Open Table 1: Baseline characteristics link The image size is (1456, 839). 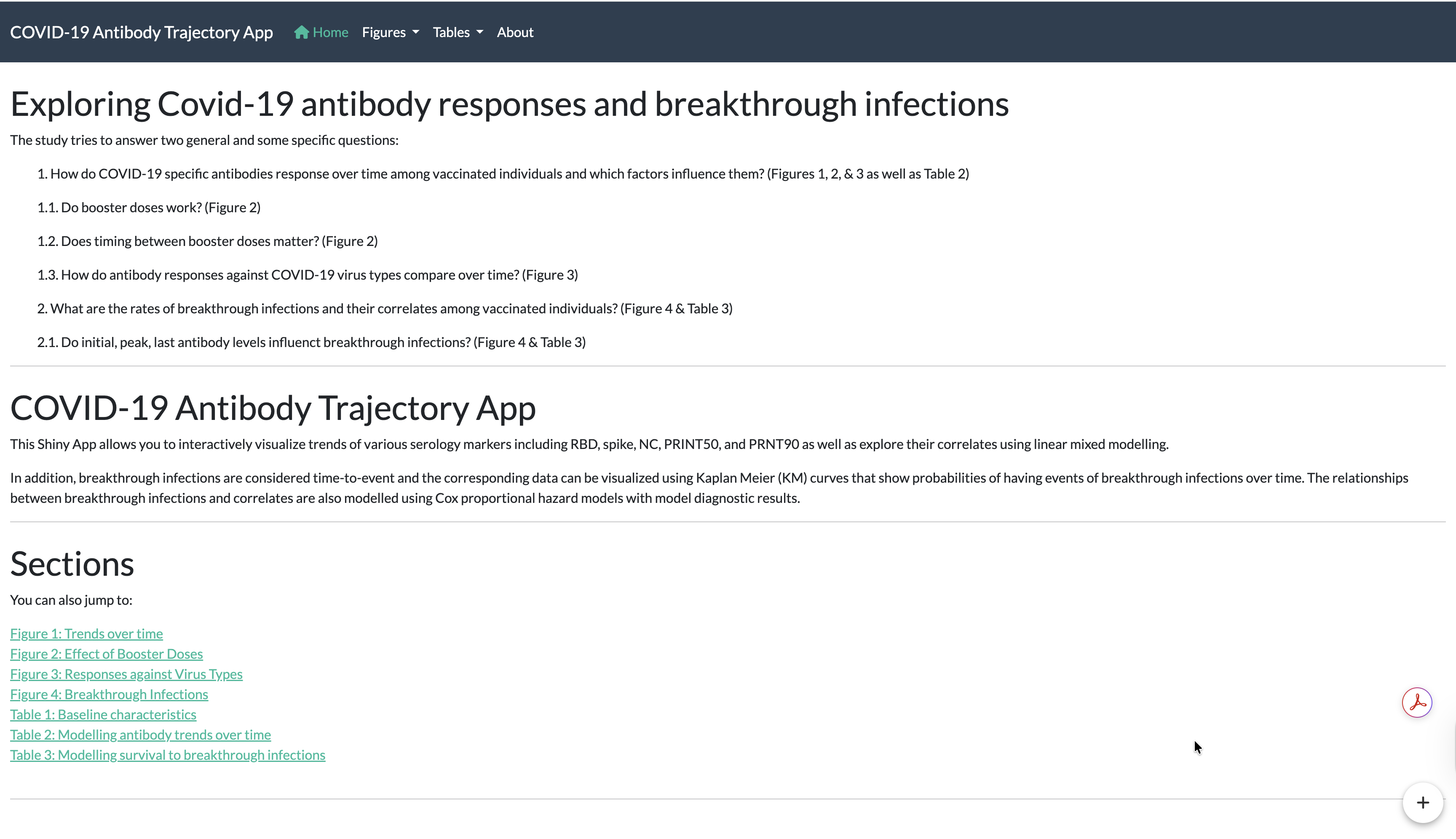(103, 714)
